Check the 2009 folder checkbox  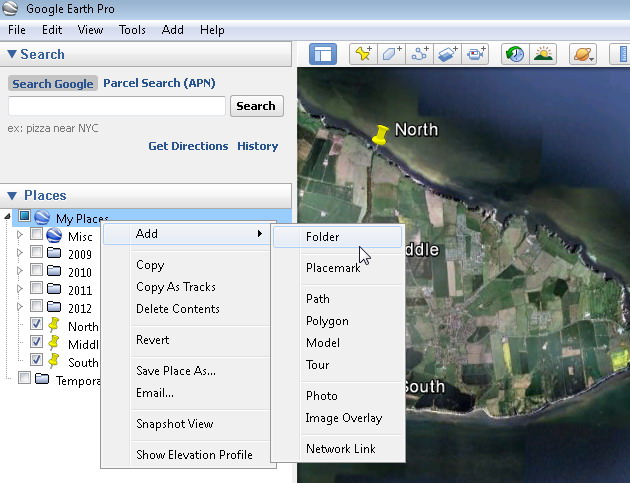(36, 252)
